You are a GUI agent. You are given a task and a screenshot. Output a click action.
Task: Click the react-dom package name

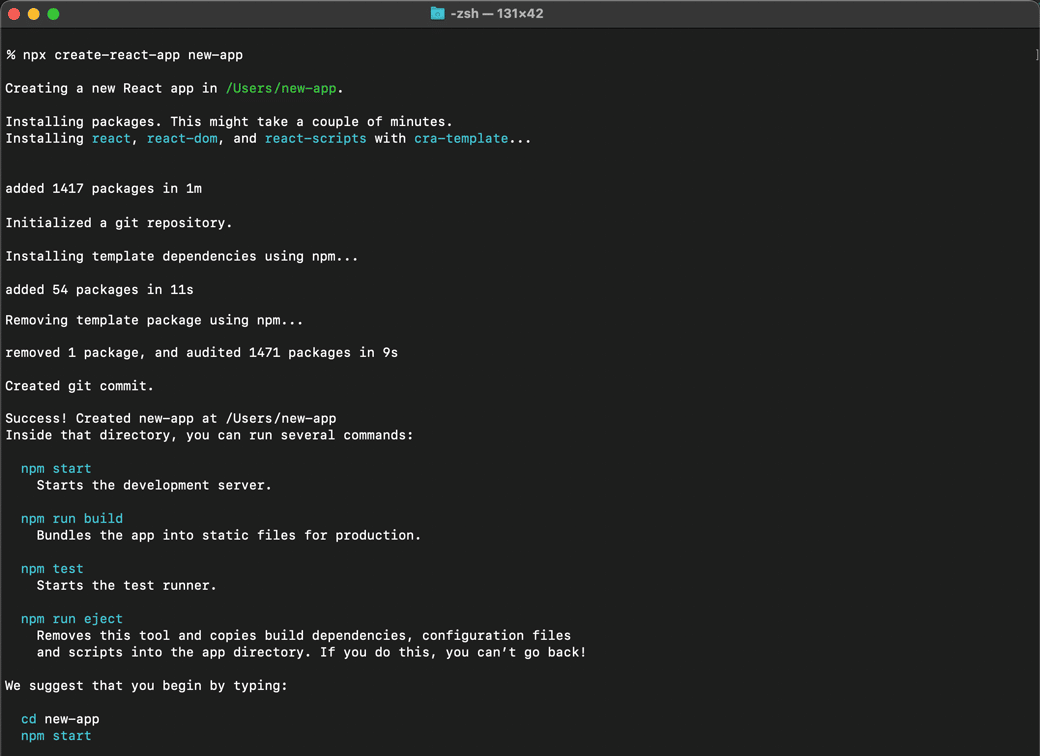tap(182, 138)
